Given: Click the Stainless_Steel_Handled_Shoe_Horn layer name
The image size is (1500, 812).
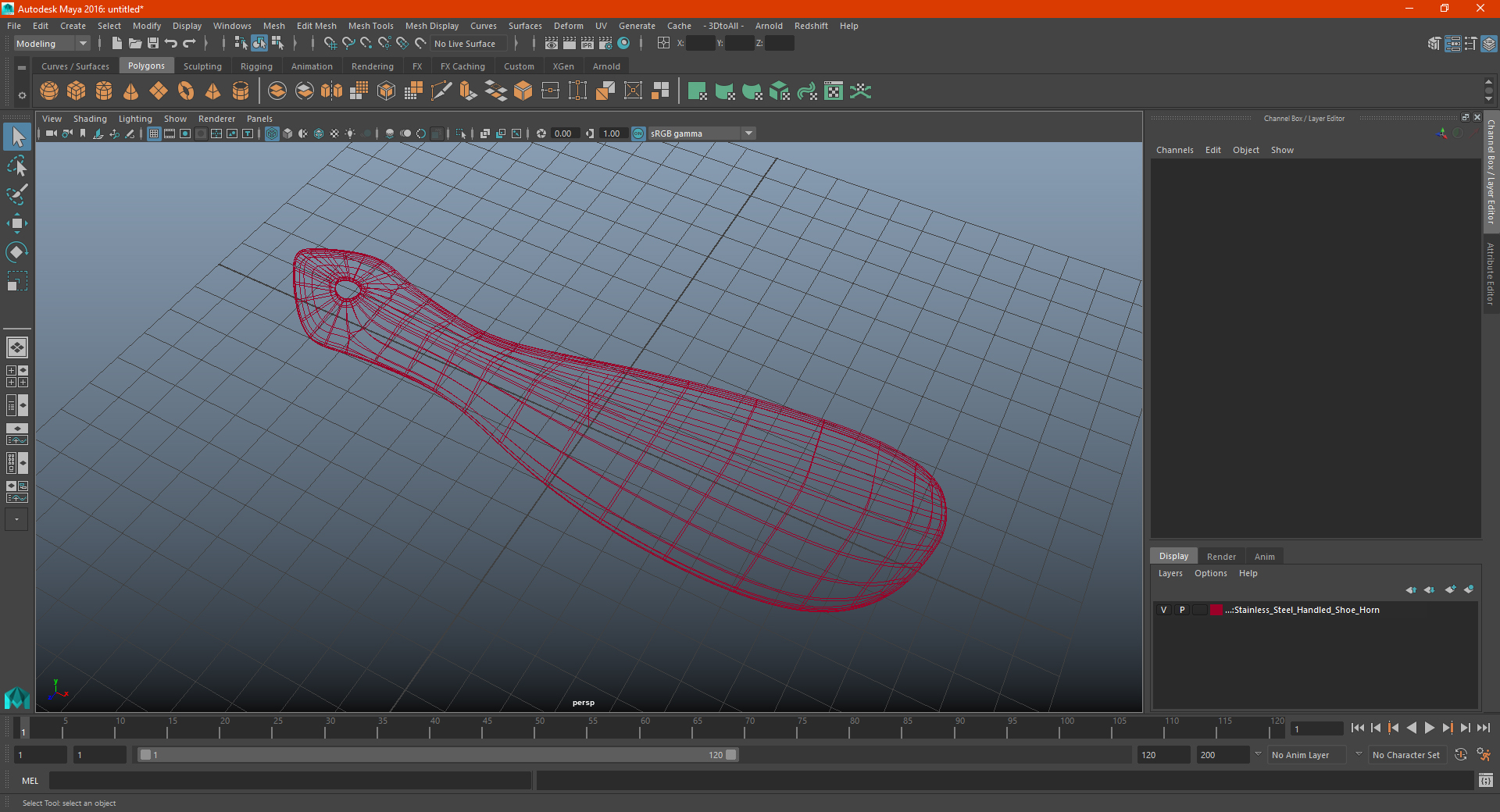Looking at the screenshot, I should click(1302, 610).
